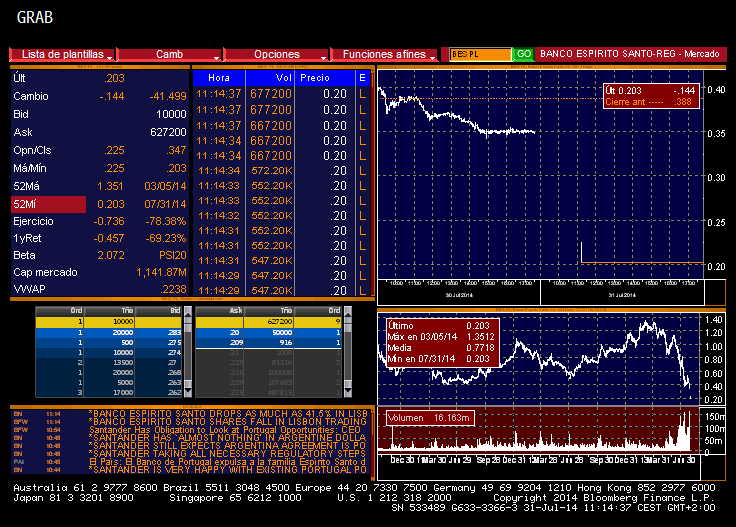The width and height of the screenshot is (736, 527).
Task: Select the bid row with size 17000
Action: 109,392
